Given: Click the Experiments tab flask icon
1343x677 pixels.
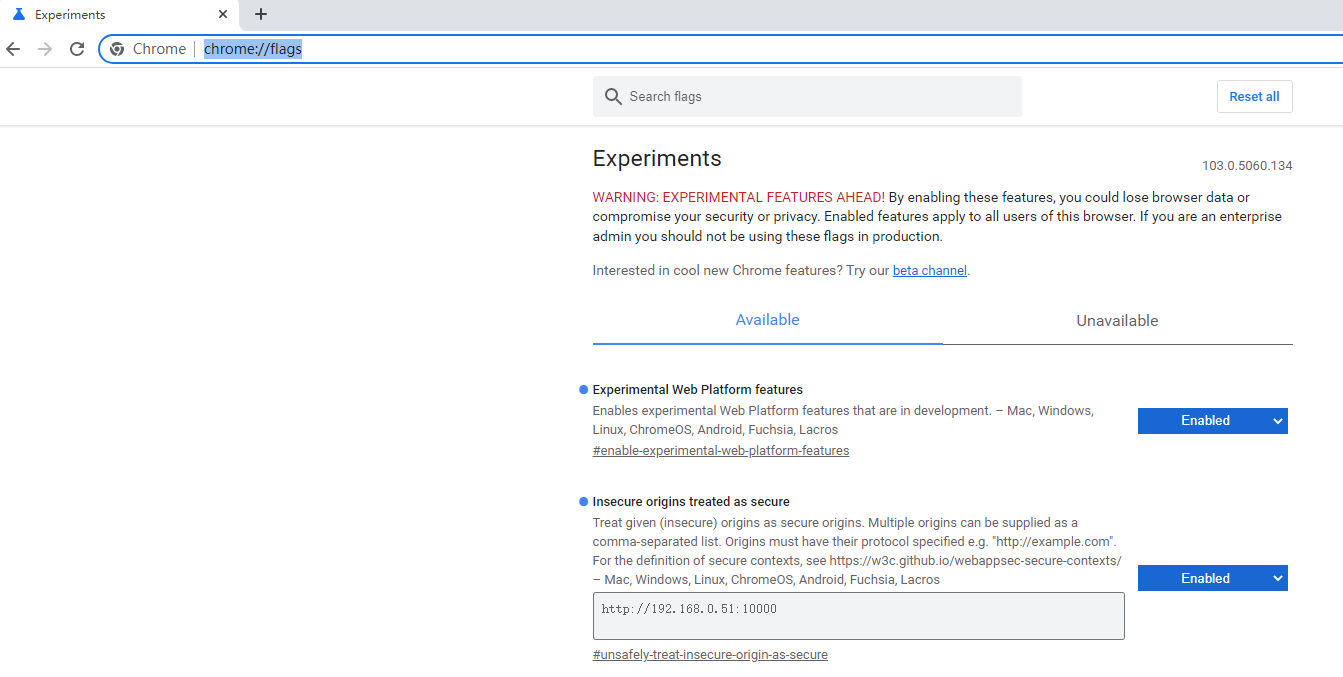Looking at the screenshot, I should click(18, 15).
